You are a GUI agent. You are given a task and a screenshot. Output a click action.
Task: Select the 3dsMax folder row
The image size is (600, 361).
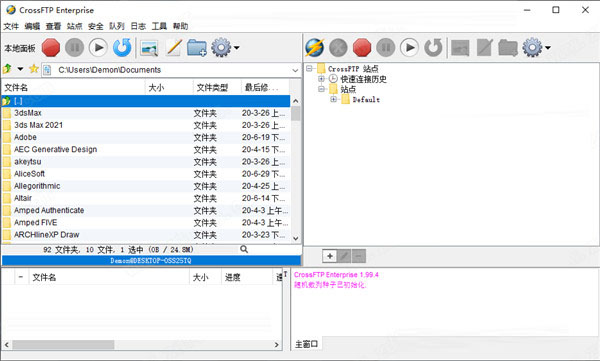click(x=146, y=113)
